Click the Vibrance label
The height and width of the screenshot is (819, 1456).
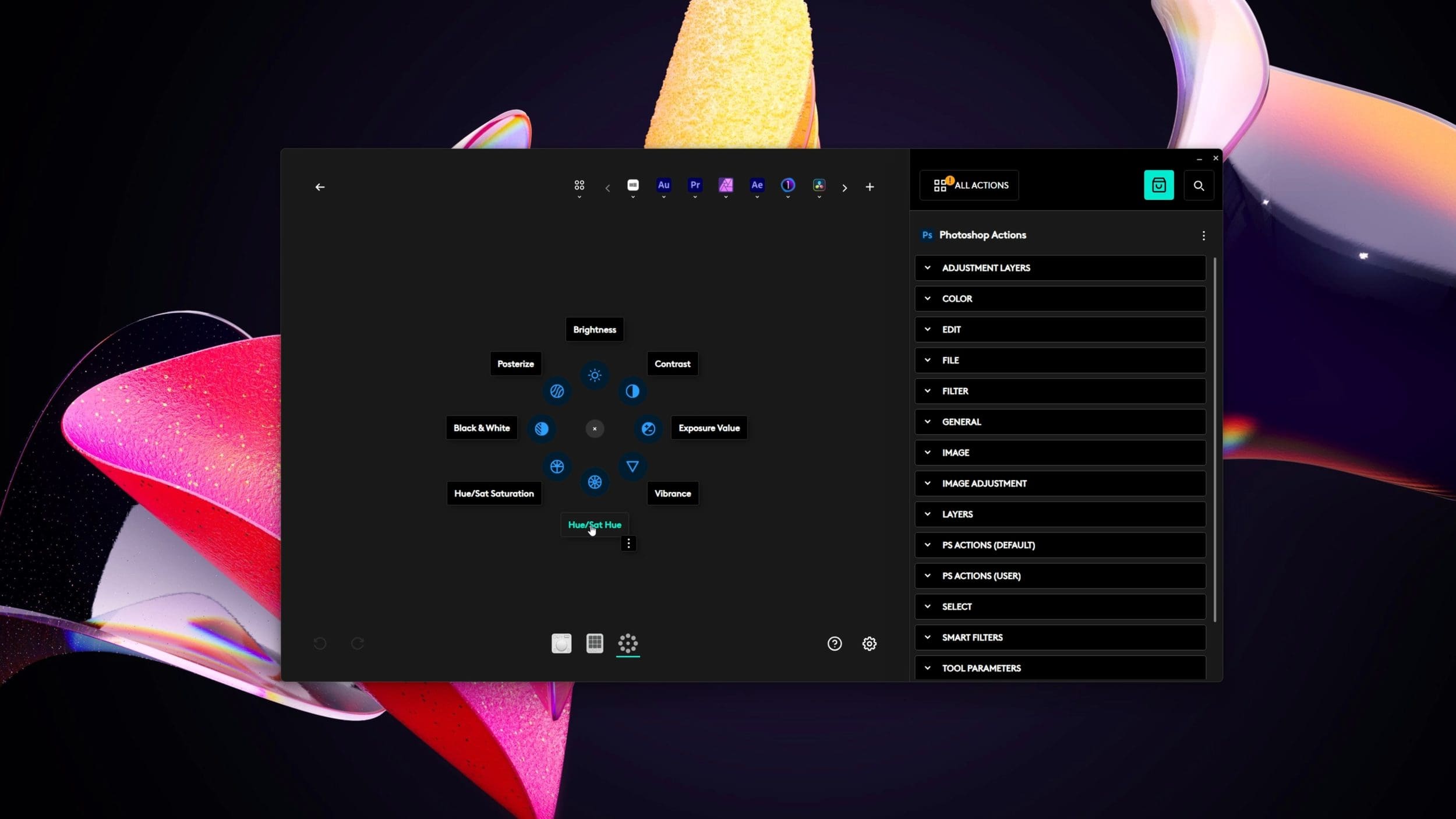pos(672,493)
